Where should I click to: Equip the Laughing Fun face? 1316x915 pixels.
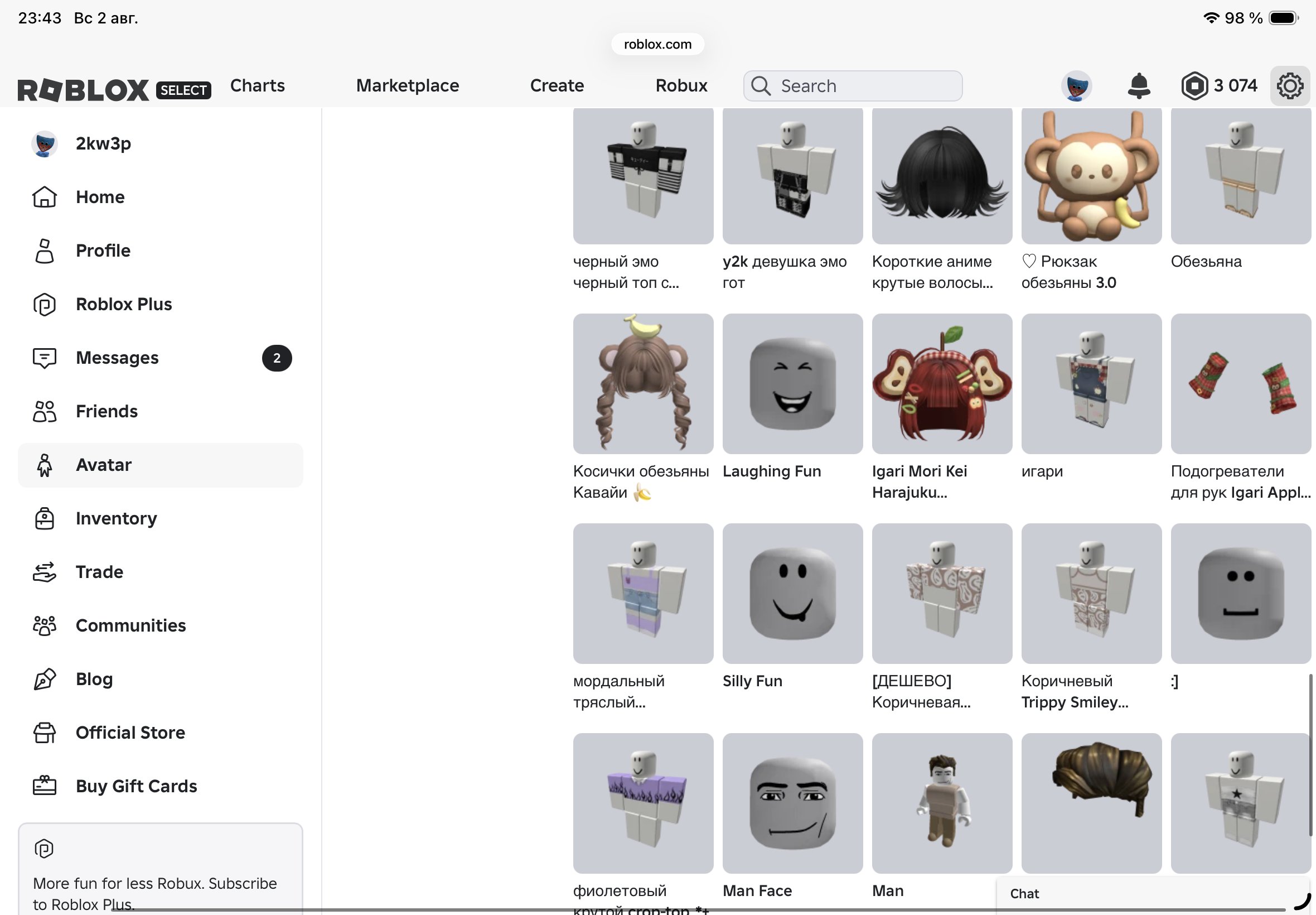pyautogui.click(x=792, y=383)
